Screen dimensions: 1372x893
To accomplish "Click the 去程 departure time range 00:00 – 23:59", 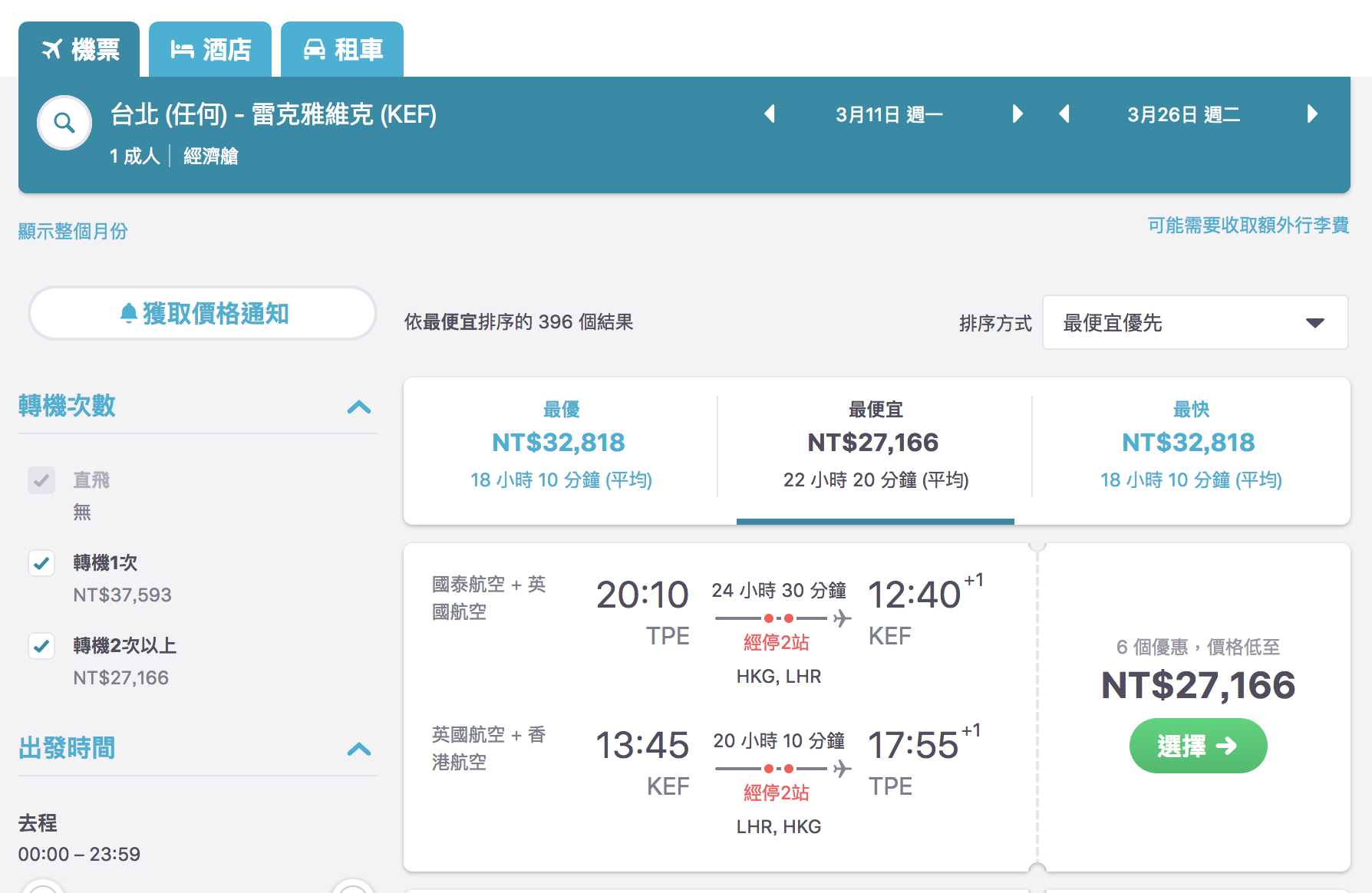I will (79, 854).
